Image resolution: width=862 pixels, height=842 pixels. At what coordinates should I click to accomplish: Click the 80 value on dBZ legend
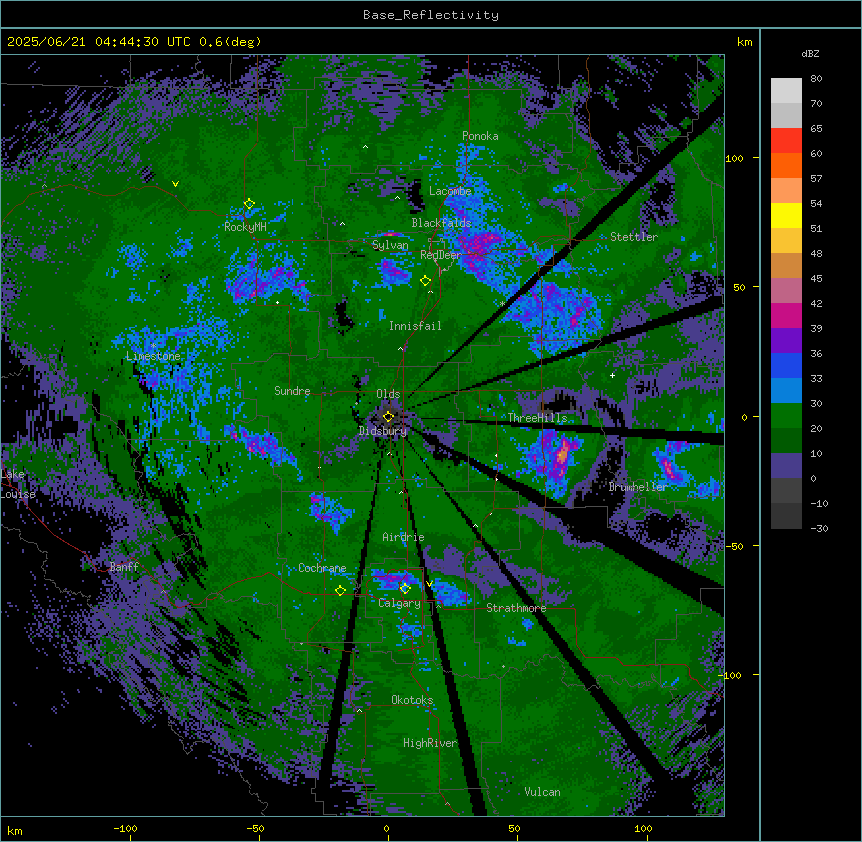point(816,79)
